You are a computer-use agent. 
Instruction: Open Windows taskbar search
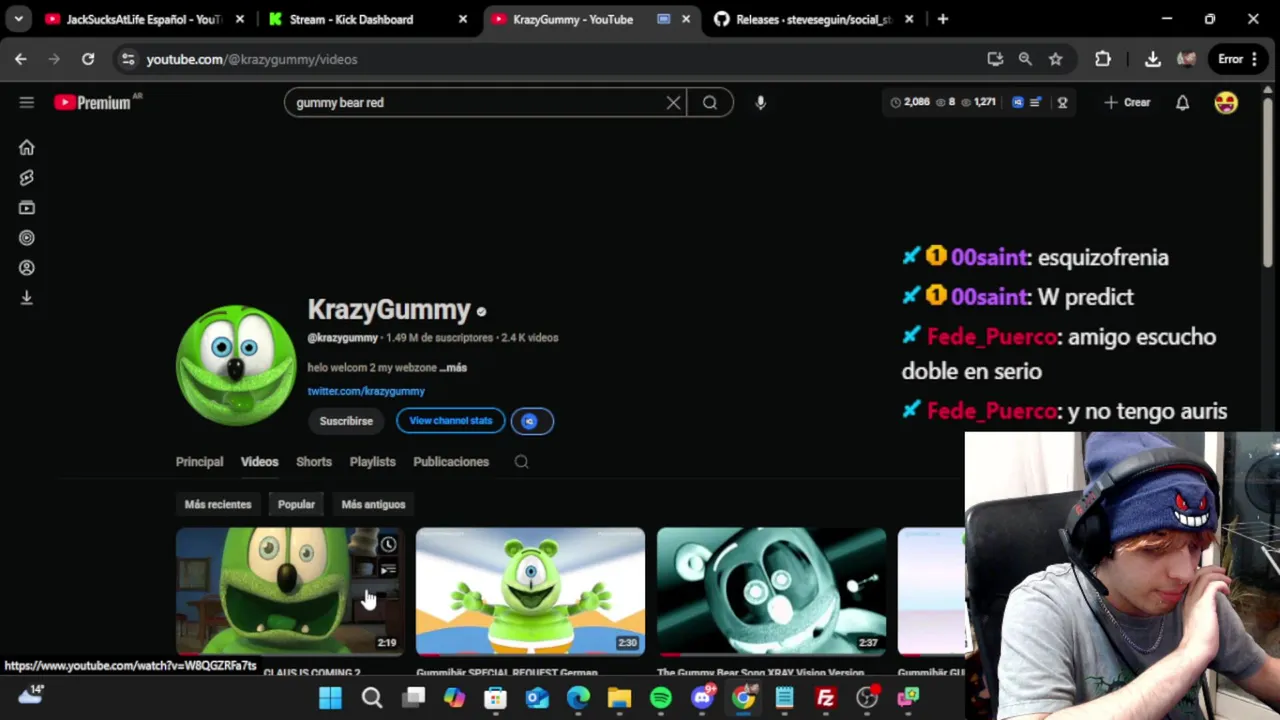coord(372,698)
